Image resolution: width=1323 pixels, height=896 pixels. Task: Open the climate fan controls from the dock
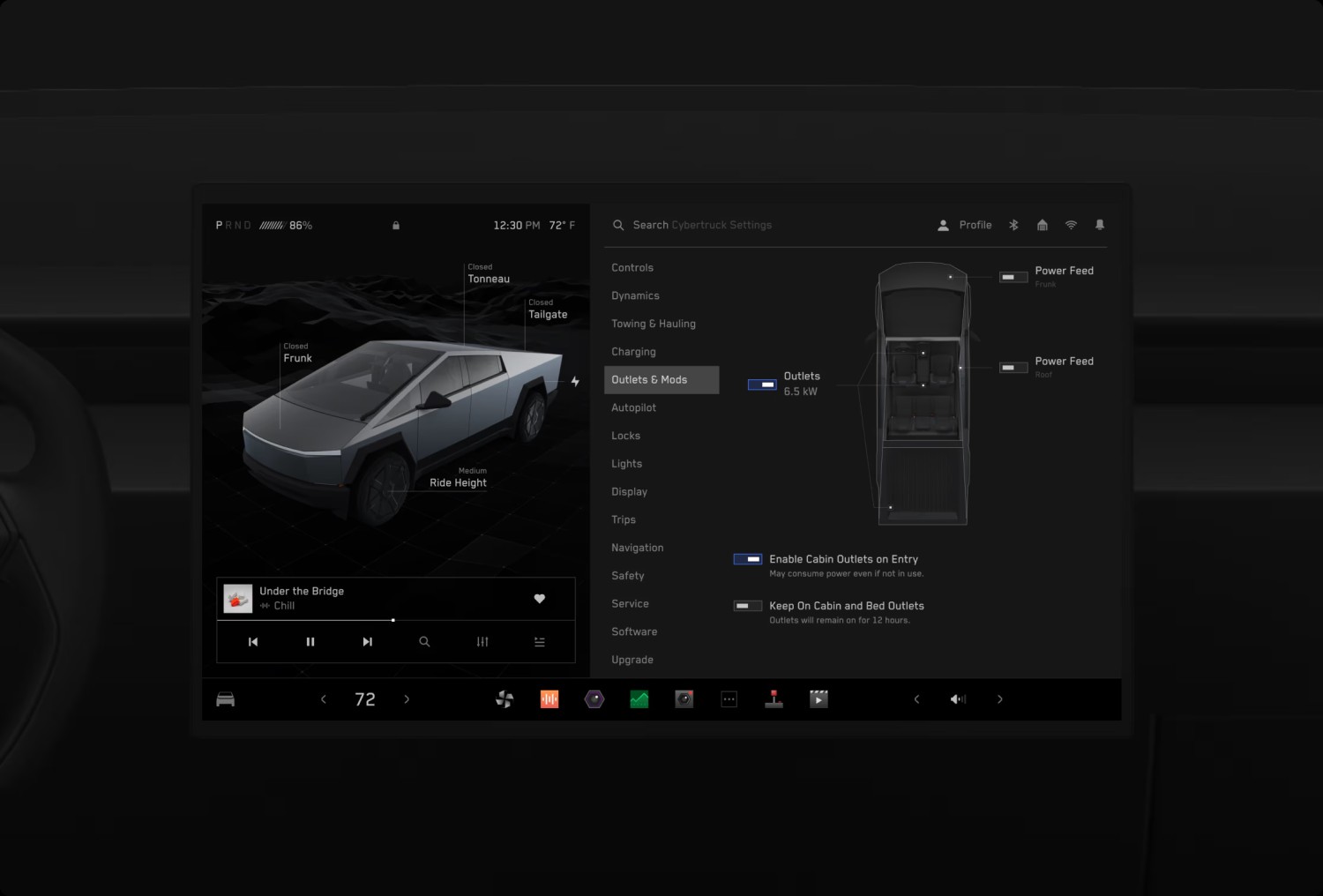[504, 698]
